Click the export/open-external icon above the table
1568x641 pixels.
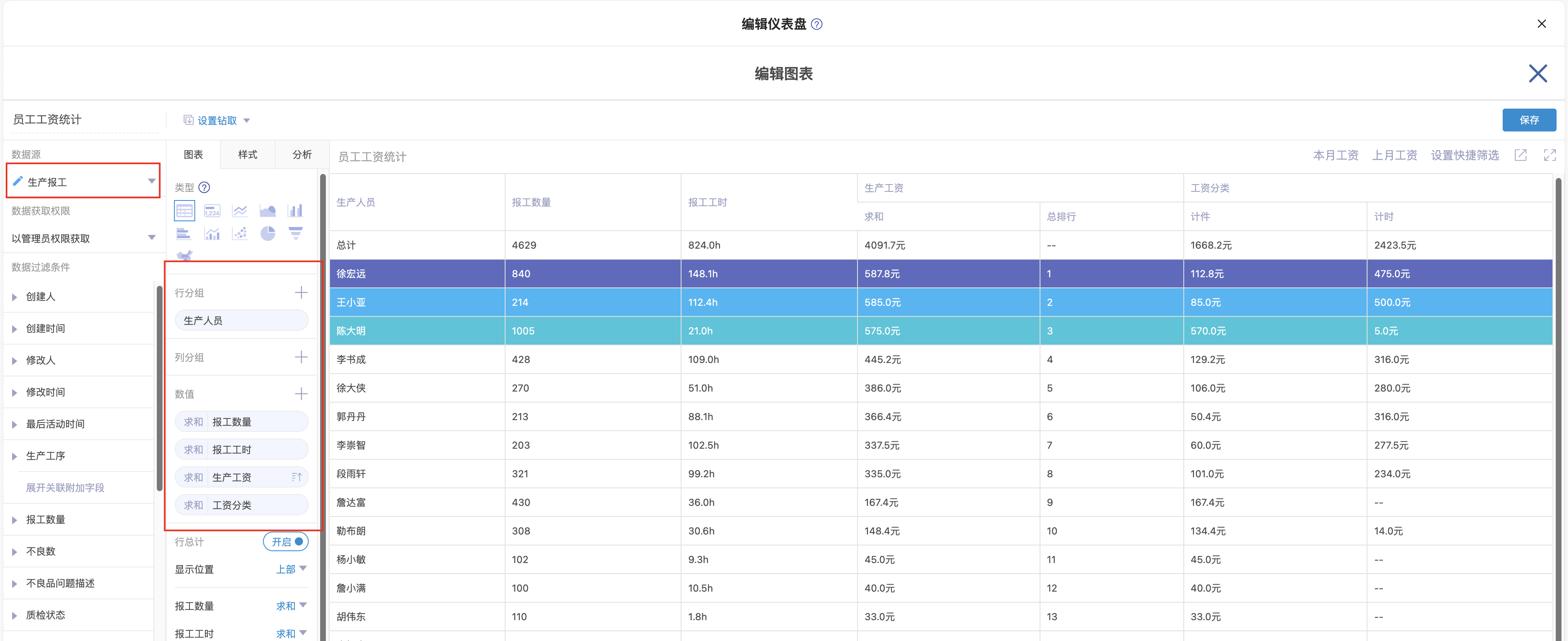click(1521, 155)
